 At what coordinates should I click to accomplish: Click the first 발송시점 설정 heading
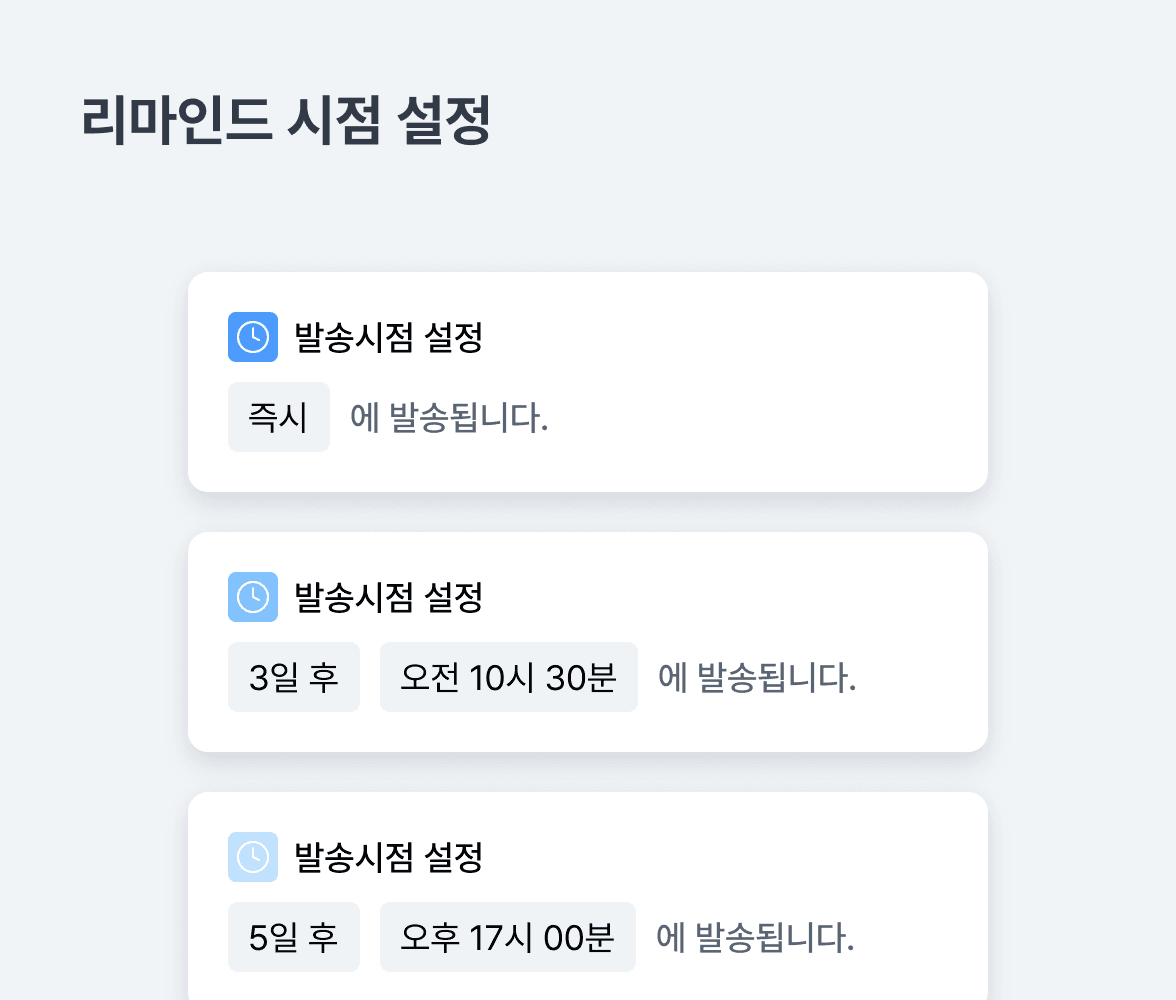pyautogui.click(x=386, y=337)
